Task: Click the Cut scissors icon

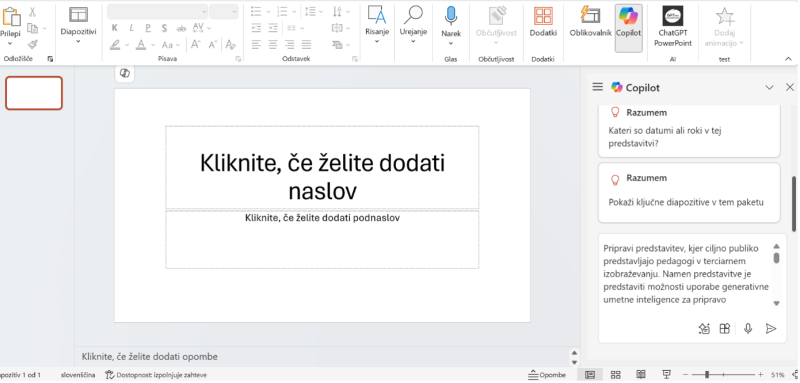Action: (33, 12)
